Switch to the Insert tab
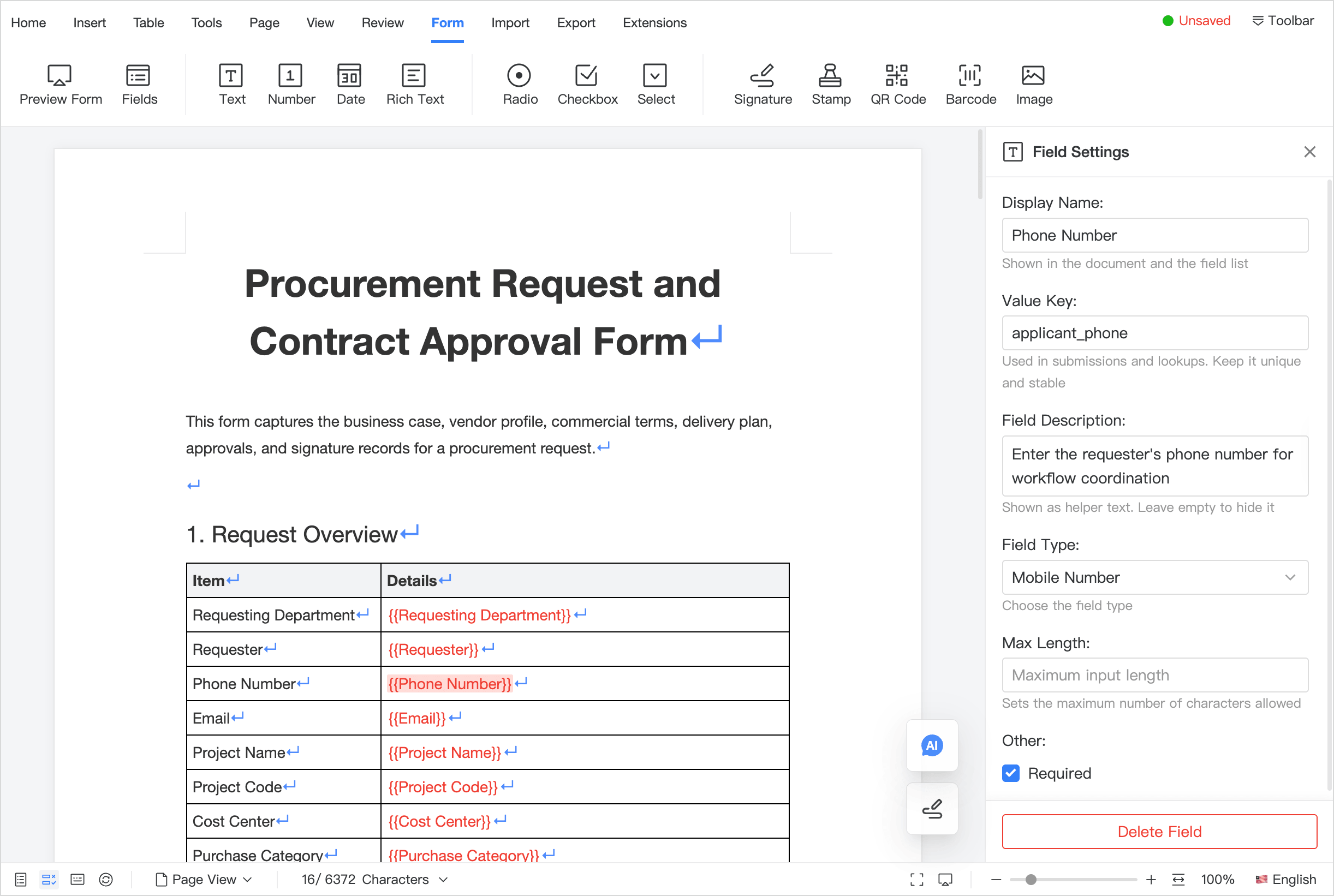 [89, 23]
